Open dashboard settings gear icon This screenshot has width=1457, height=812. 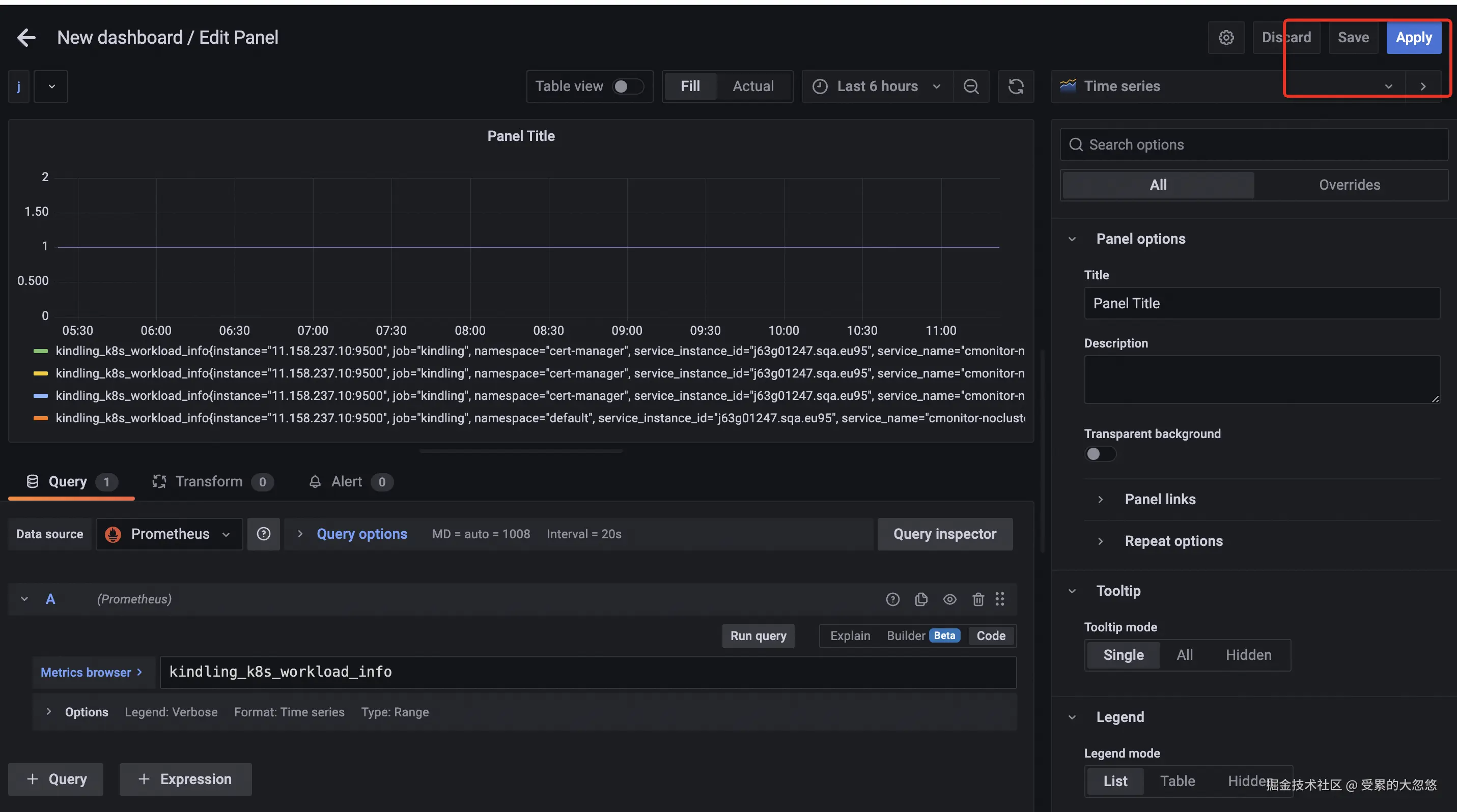(1226, 37)
